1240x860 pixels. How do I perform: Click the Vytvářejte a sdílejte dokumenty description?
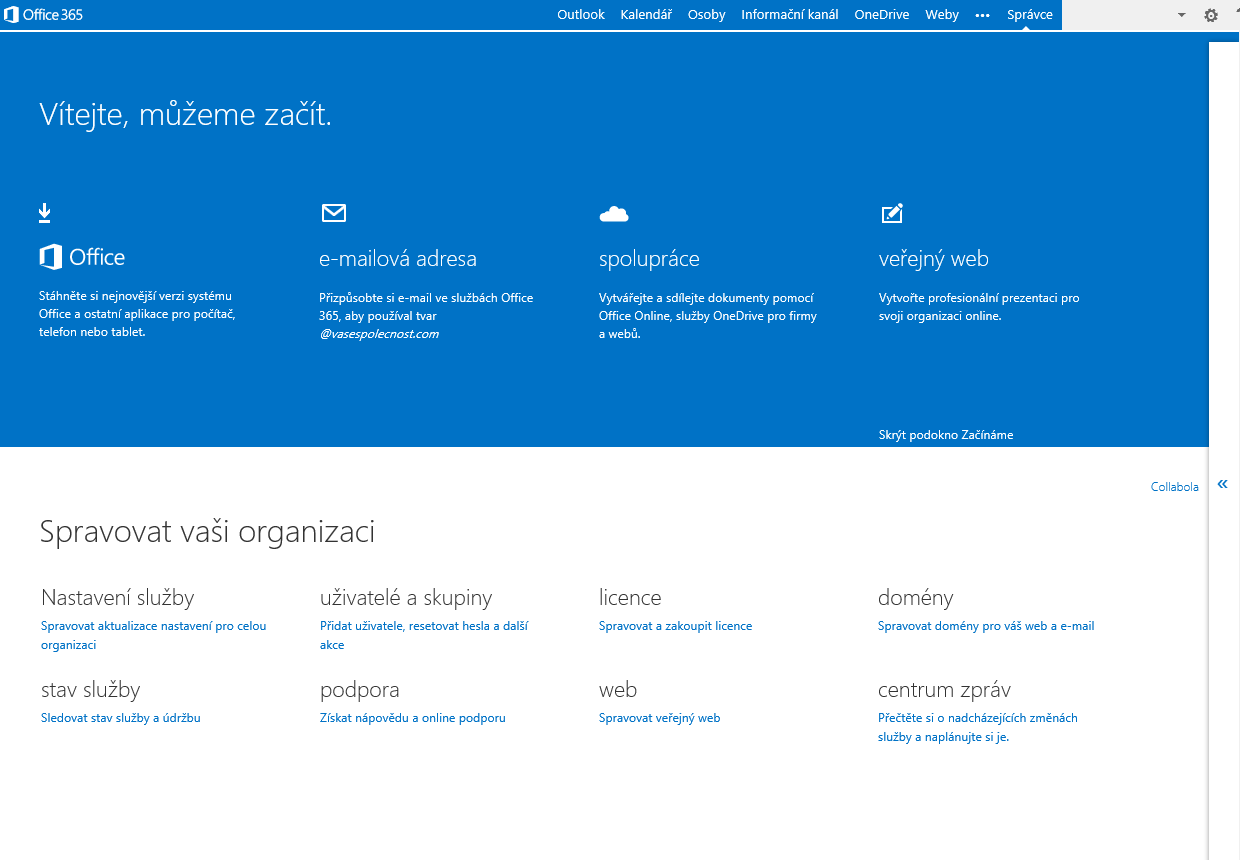[x=708, y=316]
